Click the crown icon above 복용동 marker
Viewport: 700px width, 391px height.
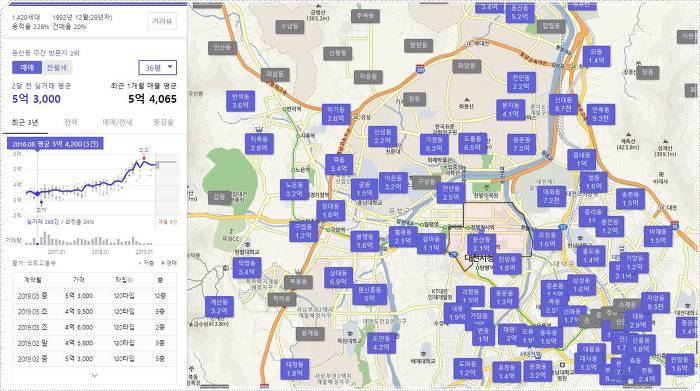298,271
